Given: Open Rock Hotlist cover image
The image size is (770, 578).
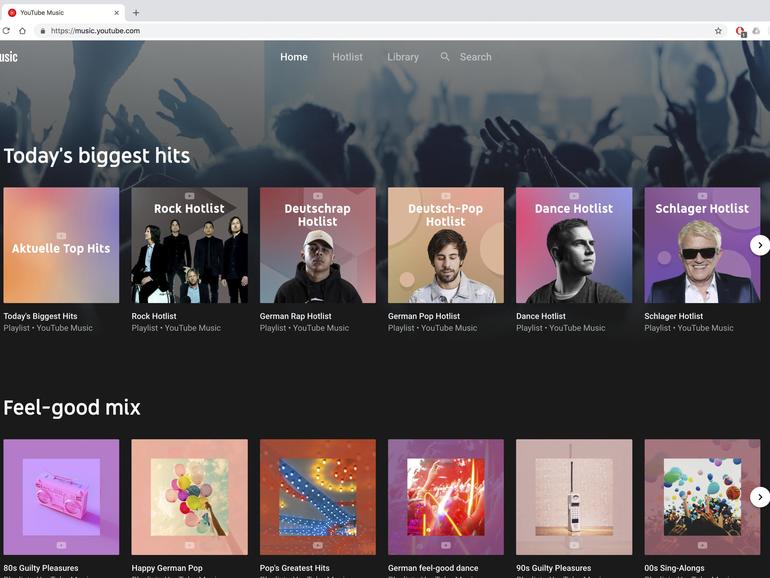Looking at the screenshot, I should (190, 245).
